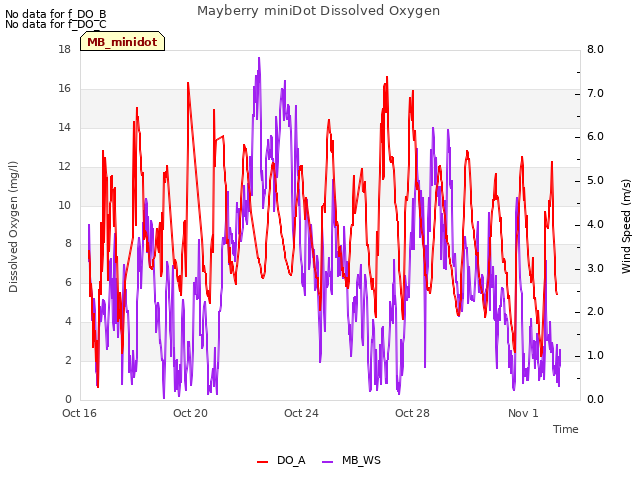Click the red DO_A legend swatch

[262, 462]
